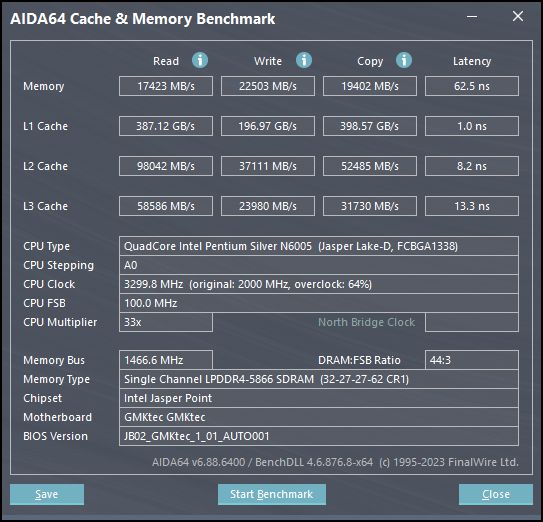Click the Read info icon
The image size is (543, 522).
point(200,60)
